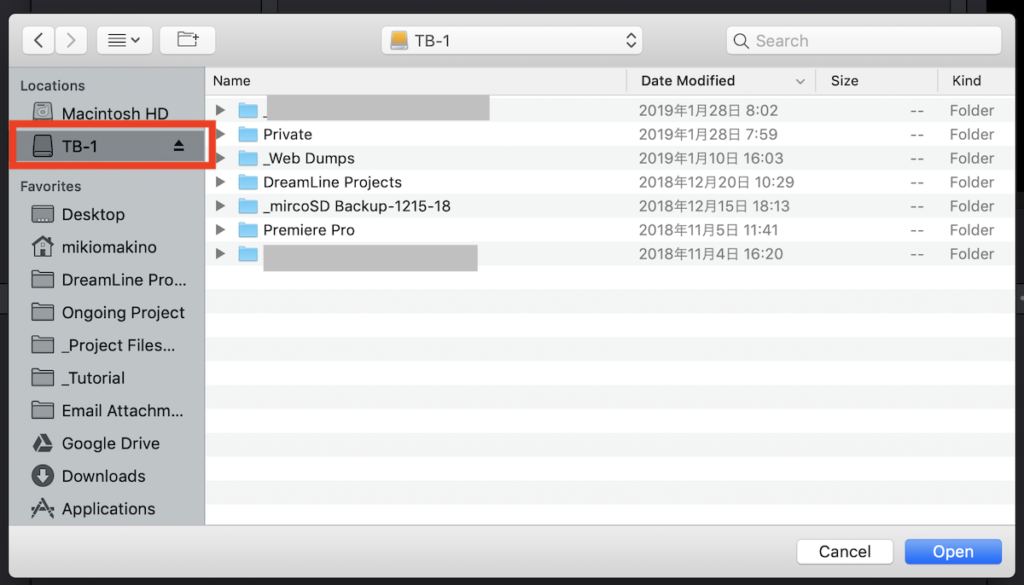This screenshot has width=1024, height=585.
Task: Expand folder dated 2018年11月4日 16:20
Action: point(221,254)
